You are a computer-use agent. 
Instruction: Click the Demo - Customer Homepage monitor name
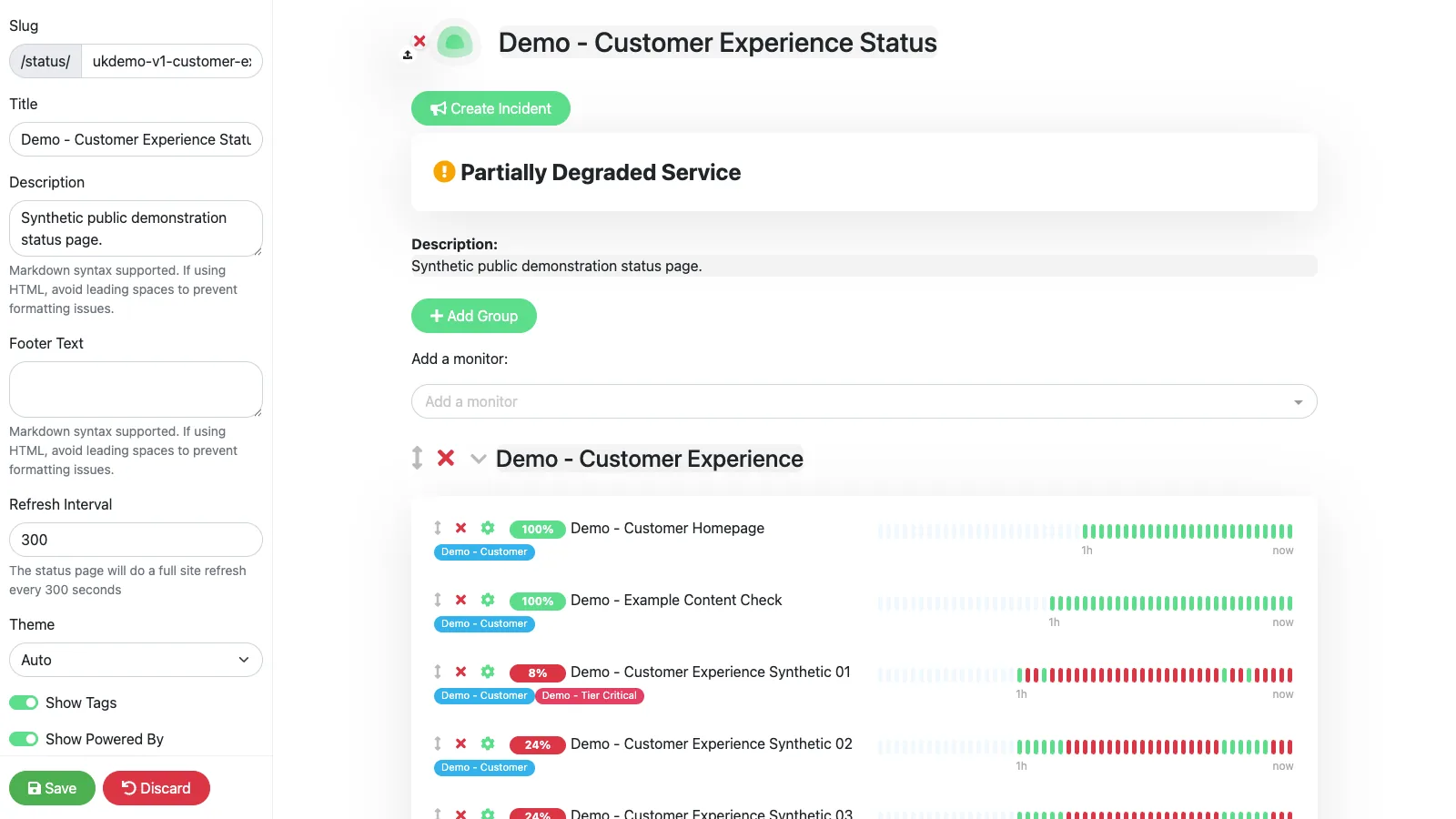667,528
